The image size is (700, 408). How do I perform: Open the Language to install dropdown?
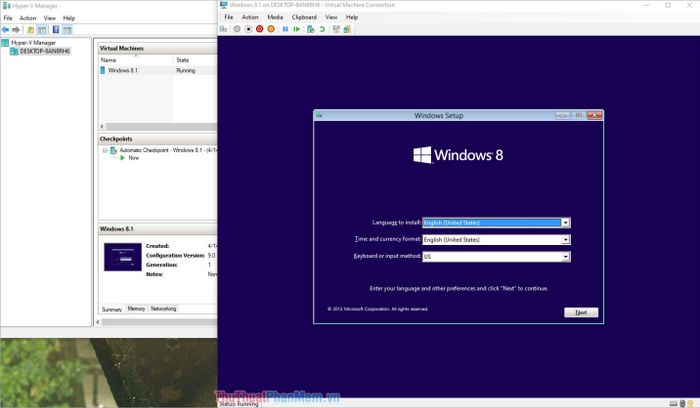click(x=565, y=222)
